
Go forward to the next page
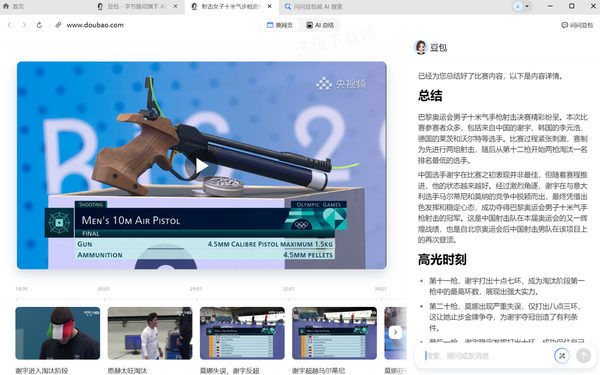24,25
